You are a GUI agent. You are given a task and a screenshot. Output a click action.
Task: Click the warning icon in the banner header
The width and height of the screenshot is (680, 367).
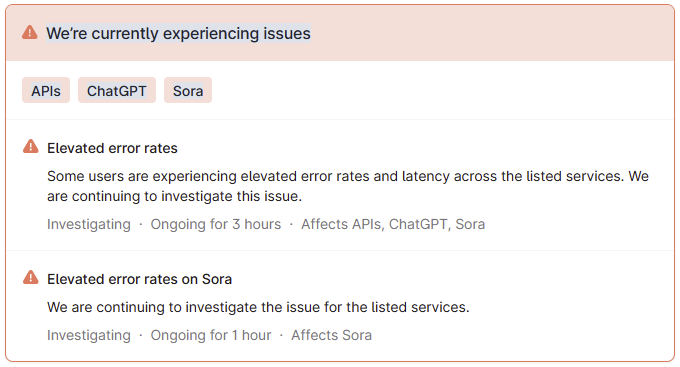tap(29, 33)
